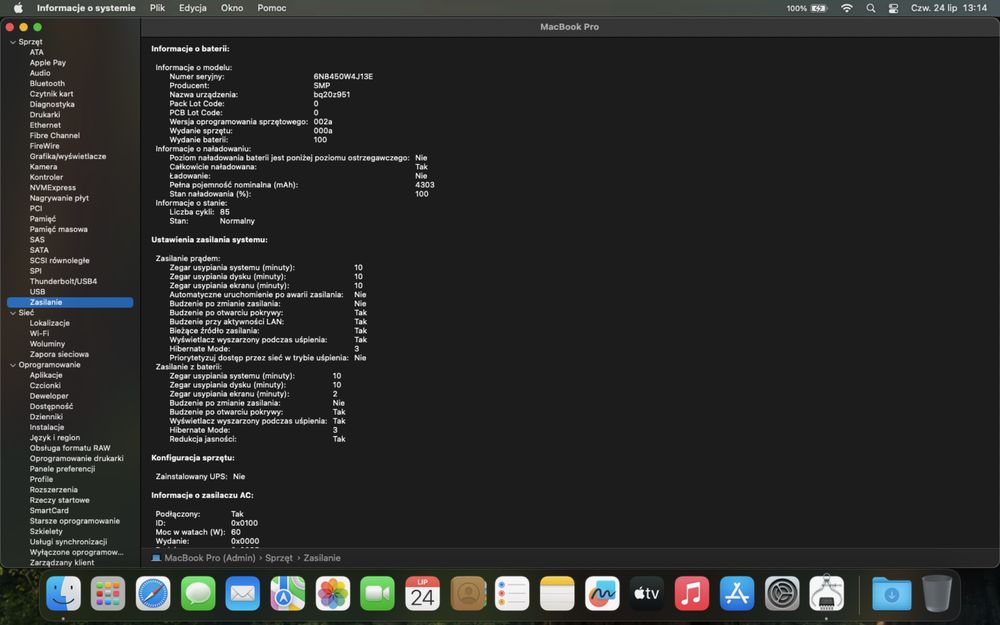Open the Pomoc menu
This screenshot has width=1000, height=625.
click(272, 8)
